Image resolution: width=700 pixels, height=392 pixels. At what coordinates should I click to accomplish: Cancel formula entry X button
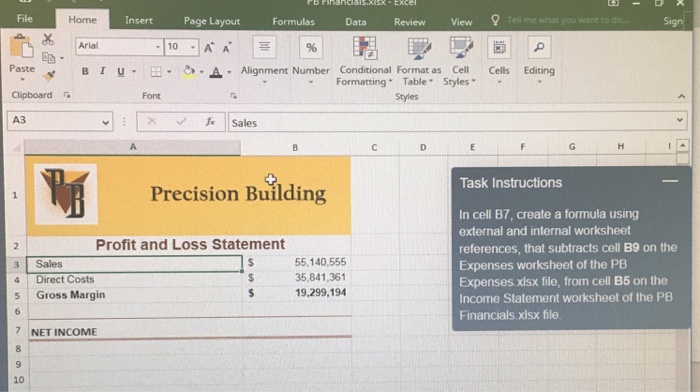pos(152,121)
